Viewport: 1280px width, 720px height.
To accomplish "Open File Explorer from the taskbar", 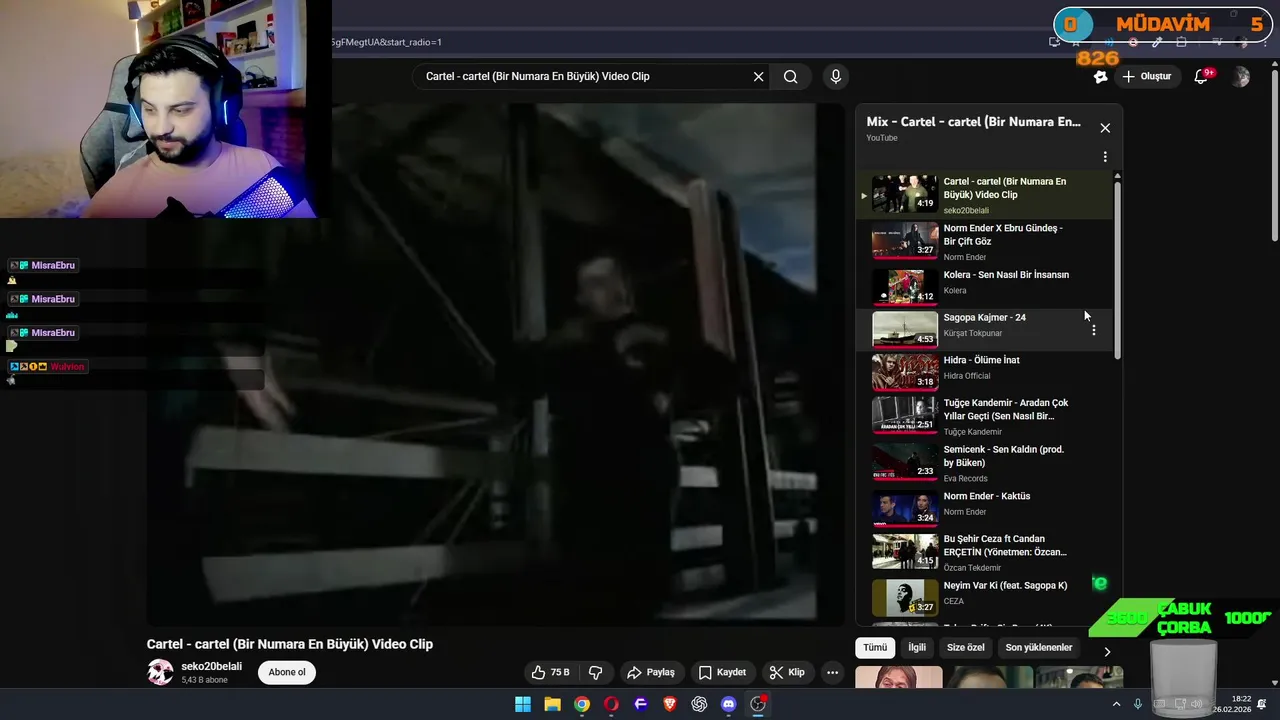I will pyautogui.click(x=552, y=704).
